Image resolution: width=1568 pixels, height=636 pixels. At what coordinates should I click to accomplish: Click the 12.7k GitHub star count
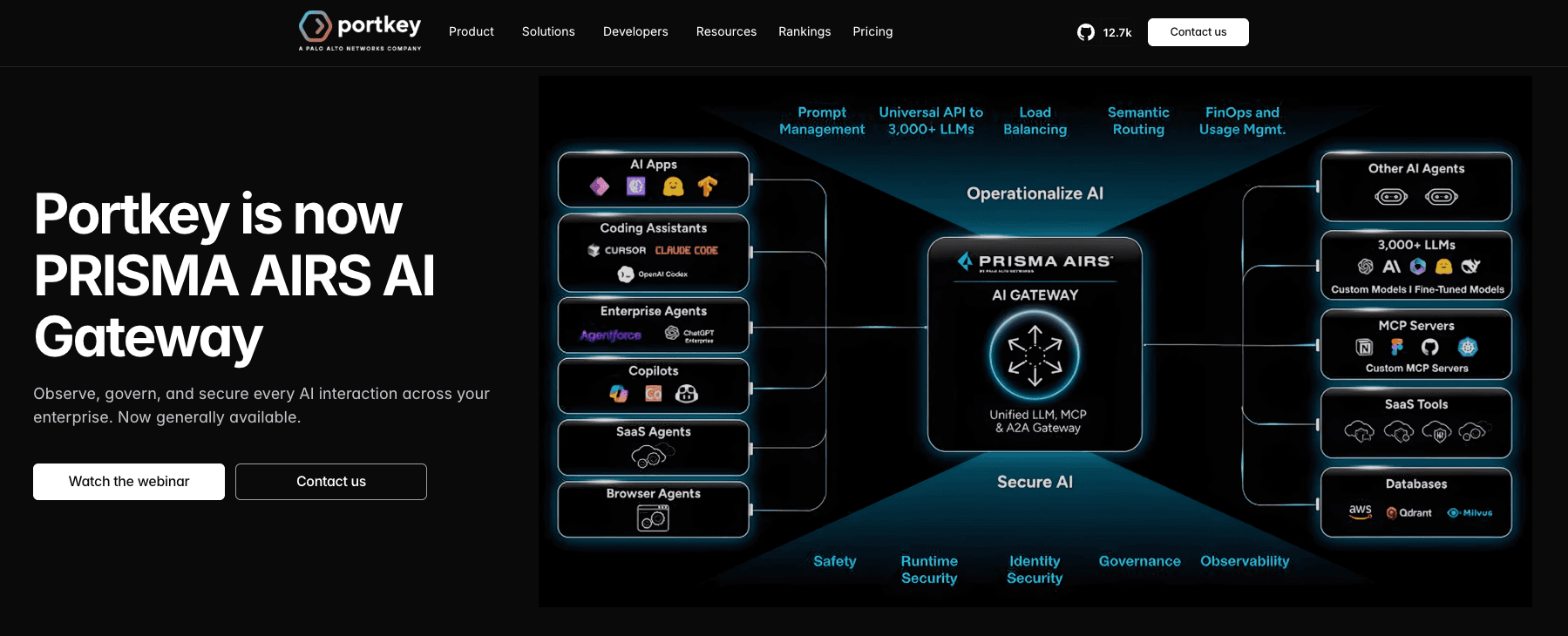pyautogui.click(x=1117, y=33)
